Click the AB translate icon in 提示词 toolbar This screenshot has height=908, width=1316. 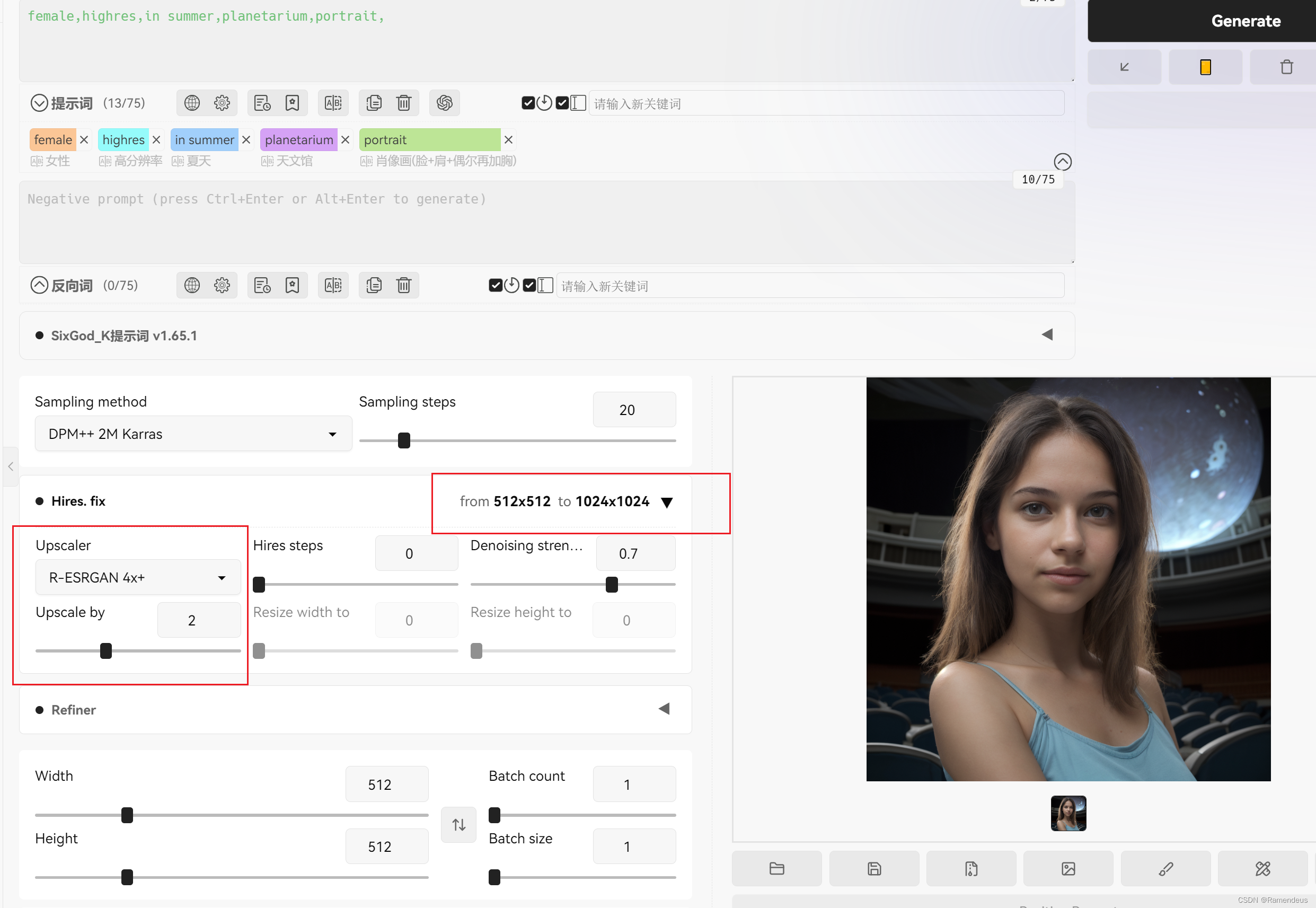(333, 103)
